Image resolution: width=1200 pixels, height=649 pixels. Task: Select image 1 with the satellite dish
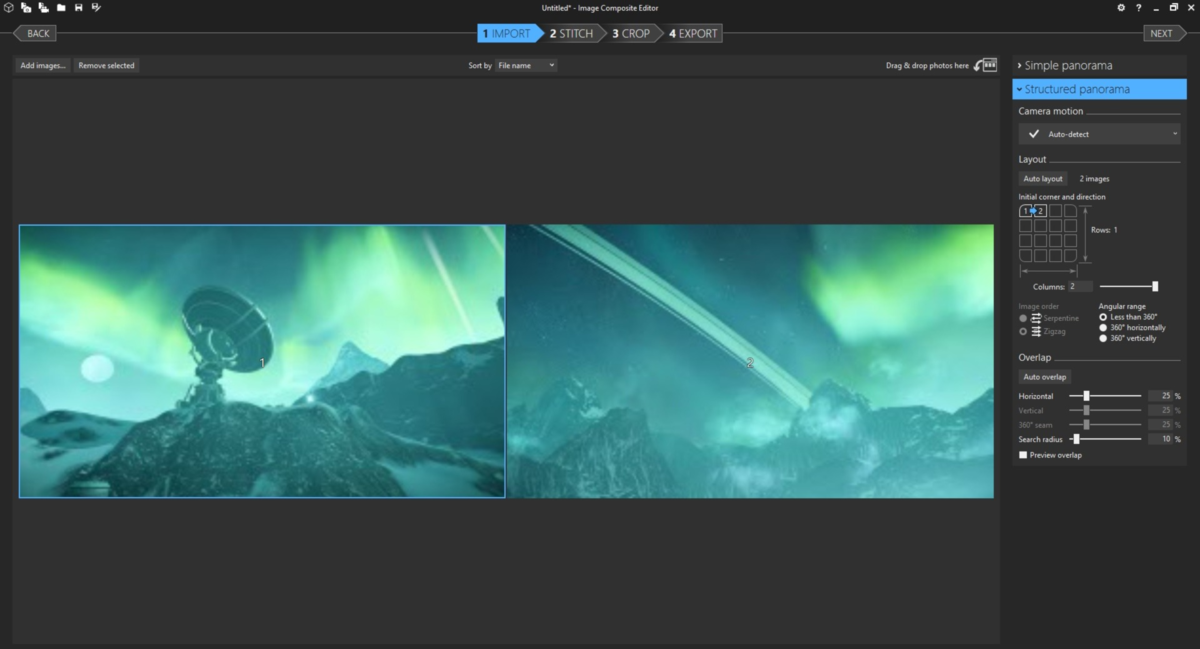262,361
